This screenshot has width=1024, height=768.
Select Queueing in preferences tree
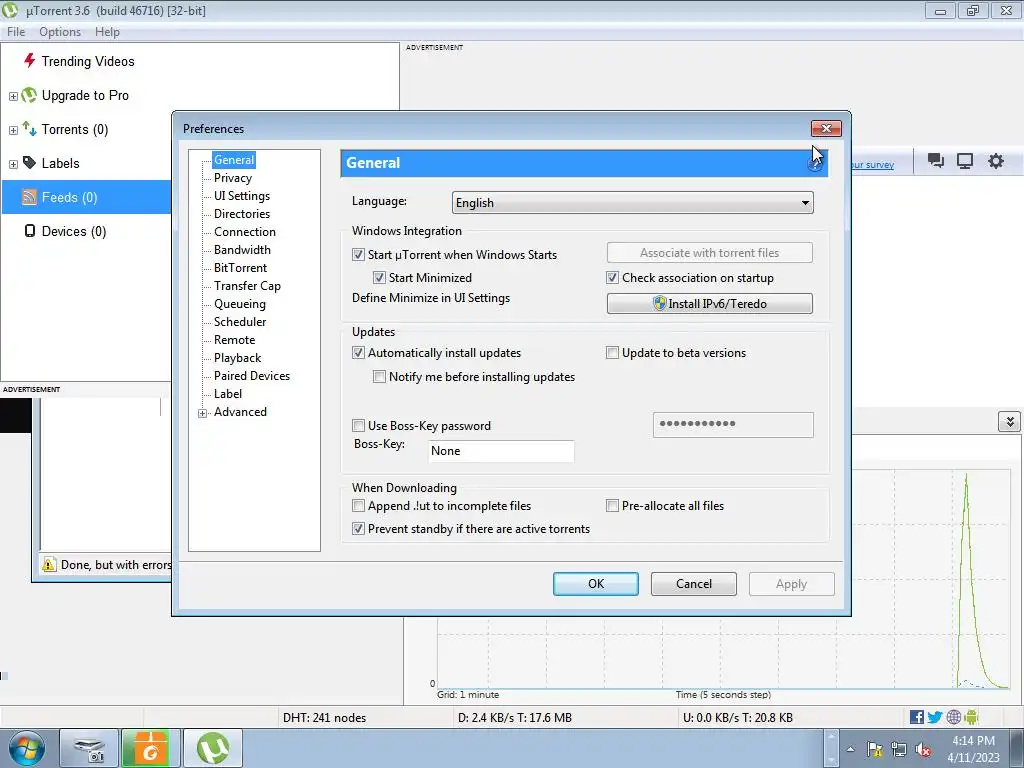coord(240,304)
